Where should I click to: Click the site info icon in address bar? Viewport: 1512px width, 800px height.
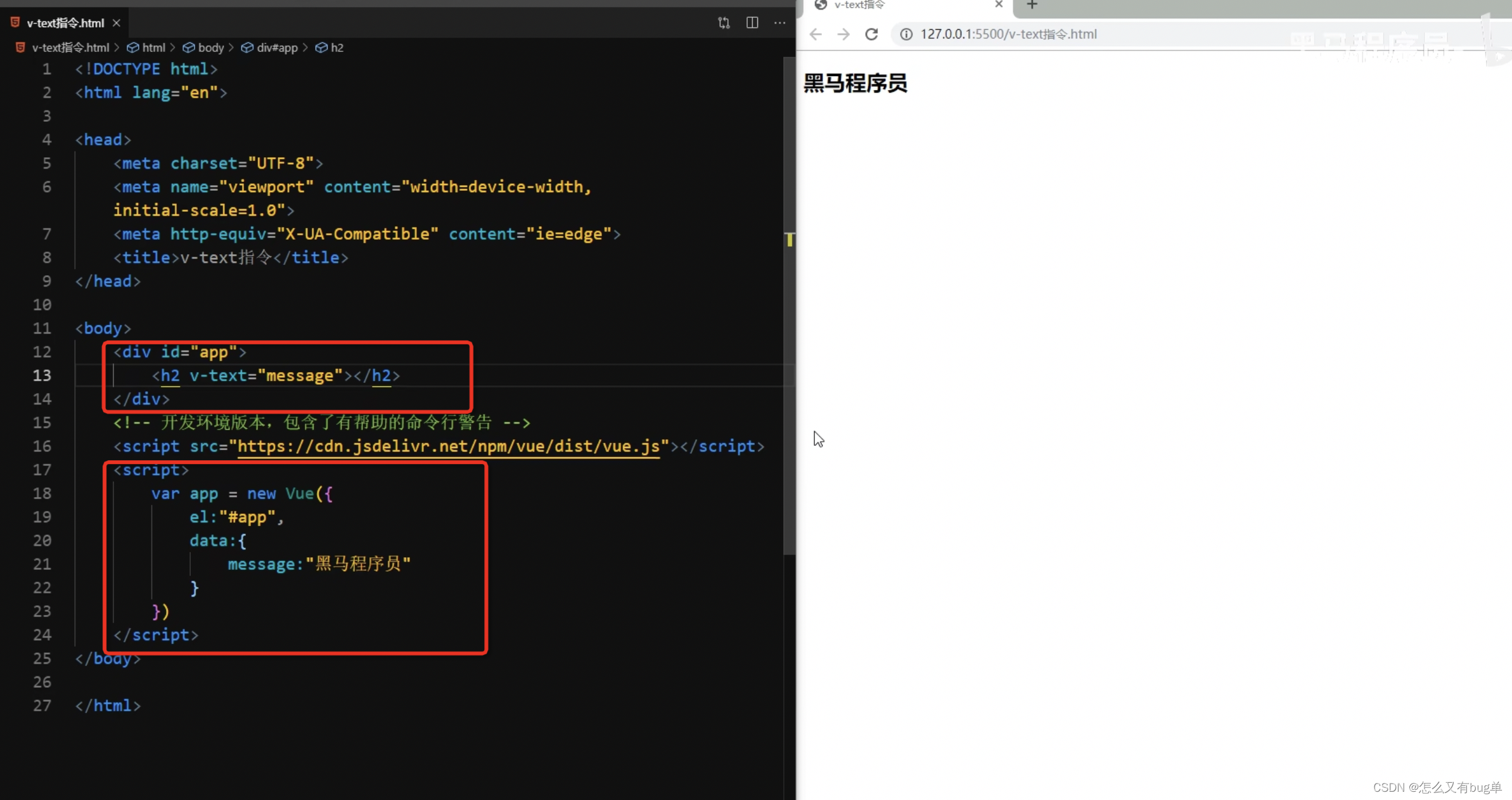click(906, 34)
